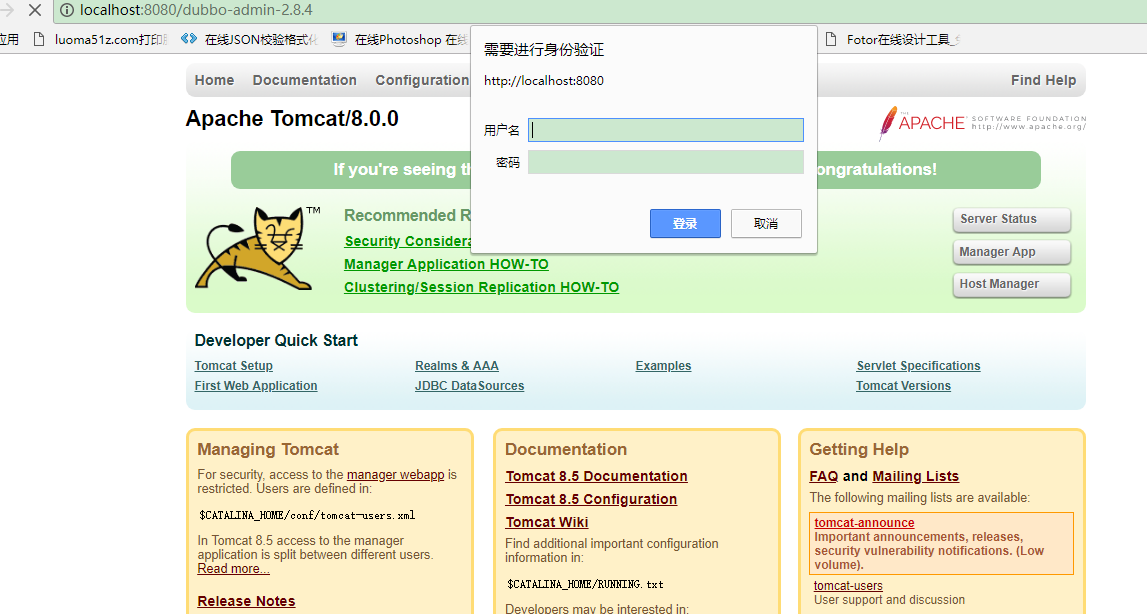Click http://localhost:8080 text in auth dialog

pos(544,81)
